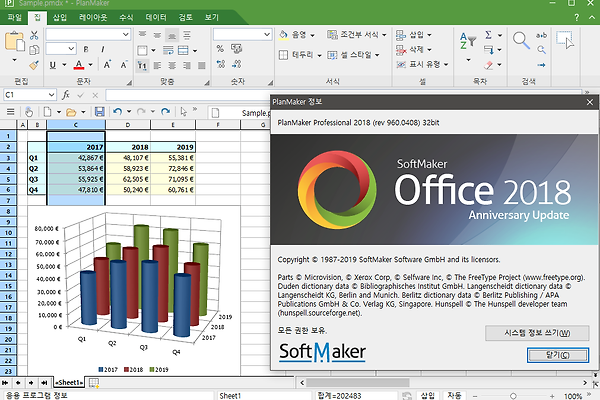Open the font color dropdown arrow

pyautogui.click(x=90, y=65)
